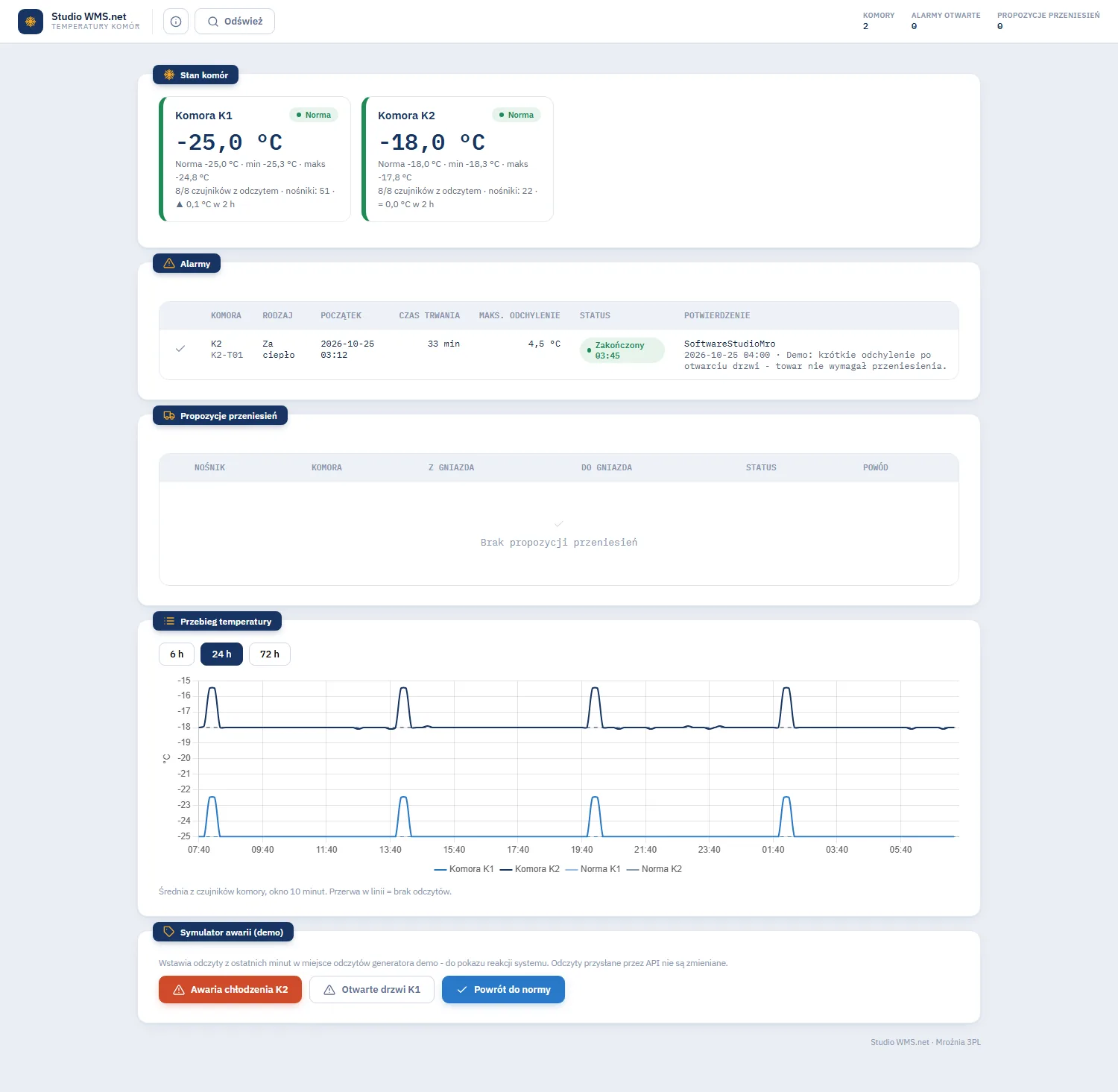Toggle the Norma K1 legend series

(x=593, y=869)
